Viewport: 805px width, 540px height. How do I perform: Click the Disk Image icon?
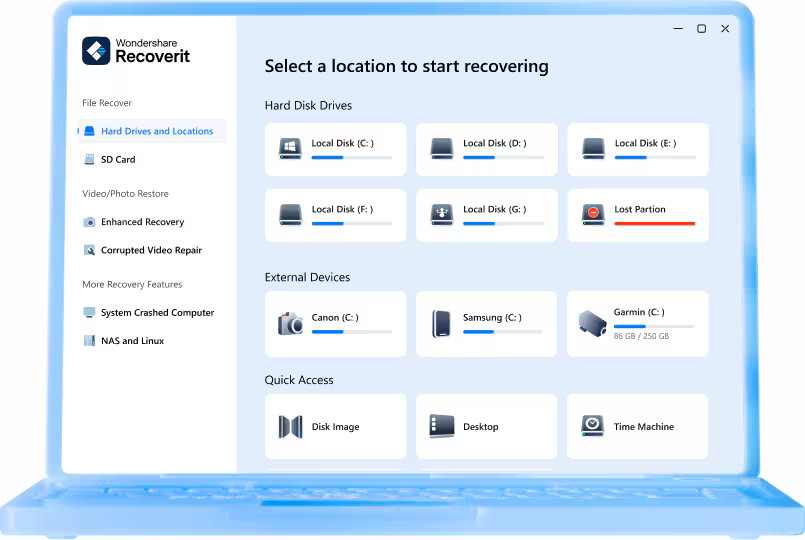click(x=290, y=427)
